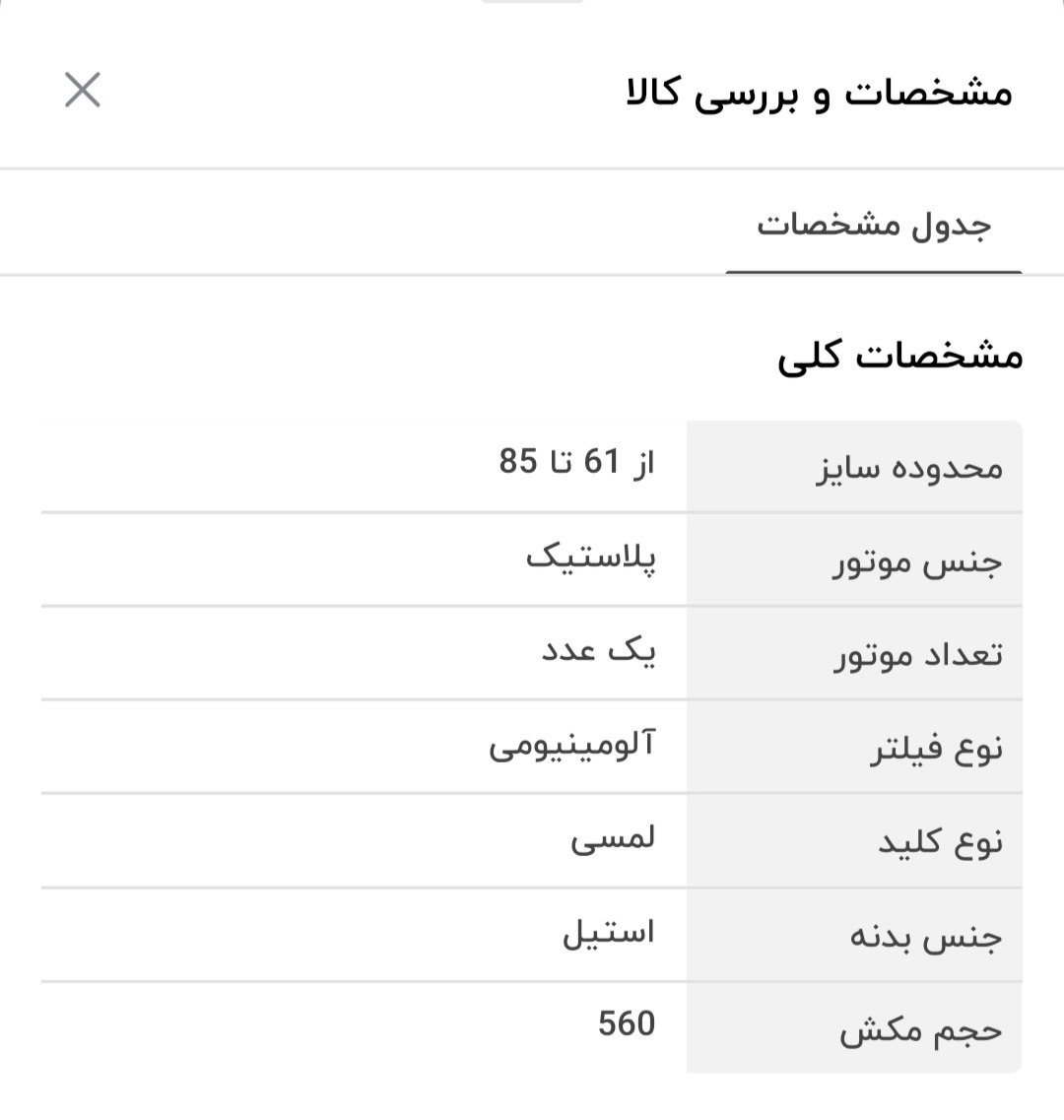Screen dimensions: 1064x1120
Task: Tap the آلومینیومی value
Action: point(571,745)
